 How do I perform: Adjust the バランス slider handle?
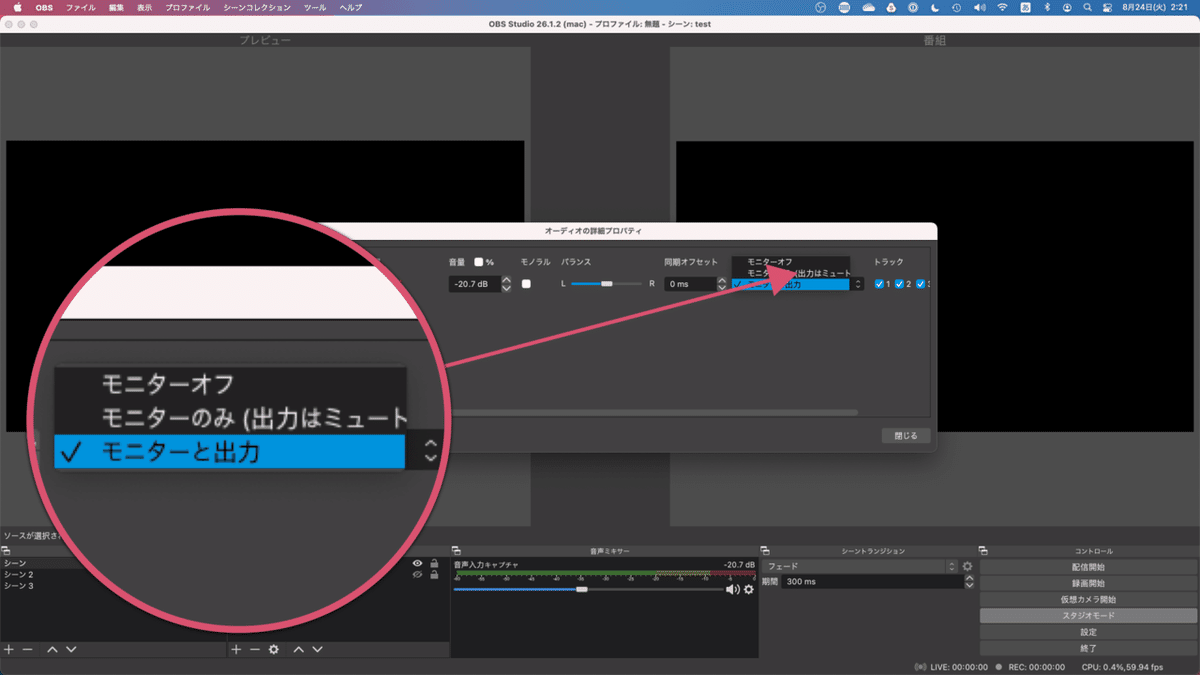coord(606,284)
